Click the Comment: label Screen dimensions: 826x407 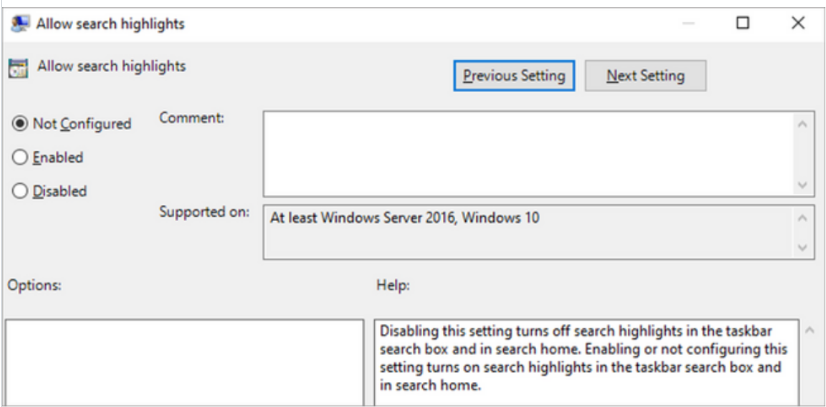tap(192, 118)
